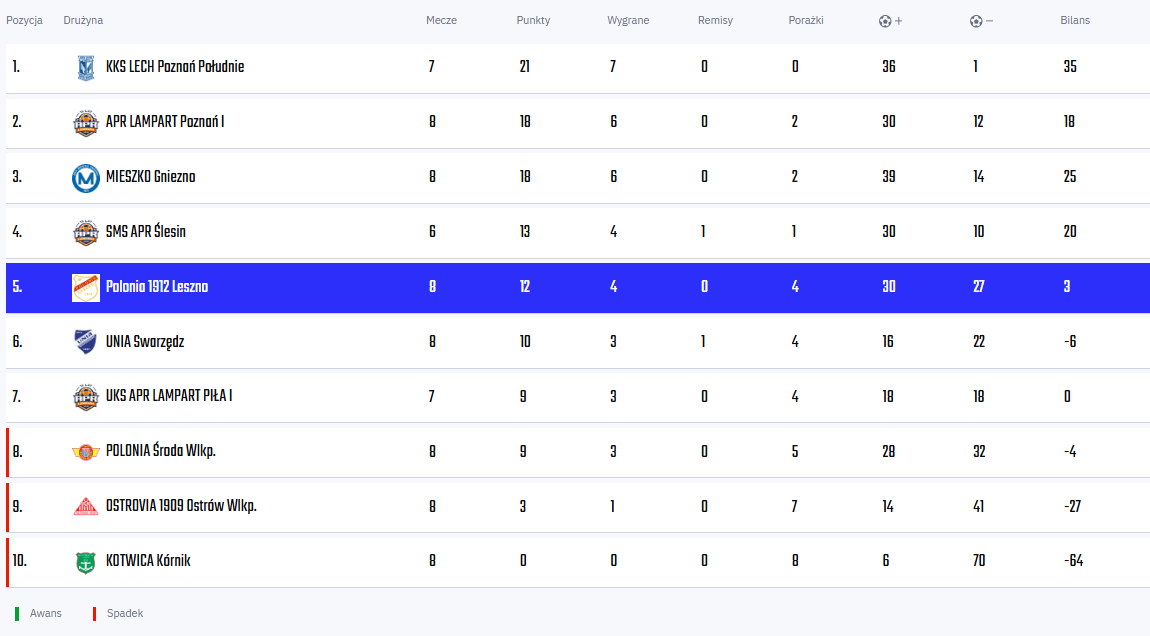Open the MIESZKO Gniezno team name link

150,177
